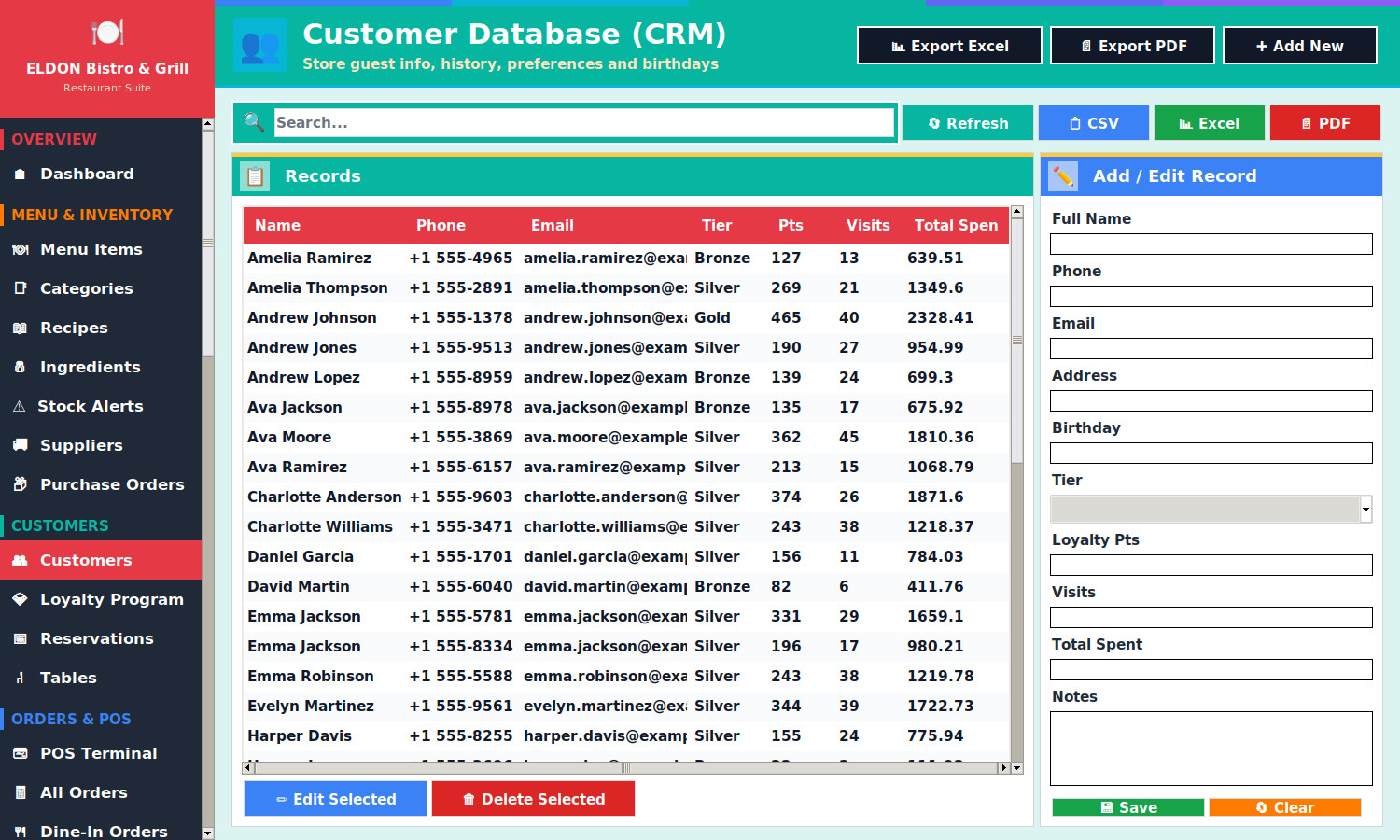Image resolution: width=1400 pixels, height=840 pixels.
Task: Click the CRM users icon in header
Action: point(260,45)
